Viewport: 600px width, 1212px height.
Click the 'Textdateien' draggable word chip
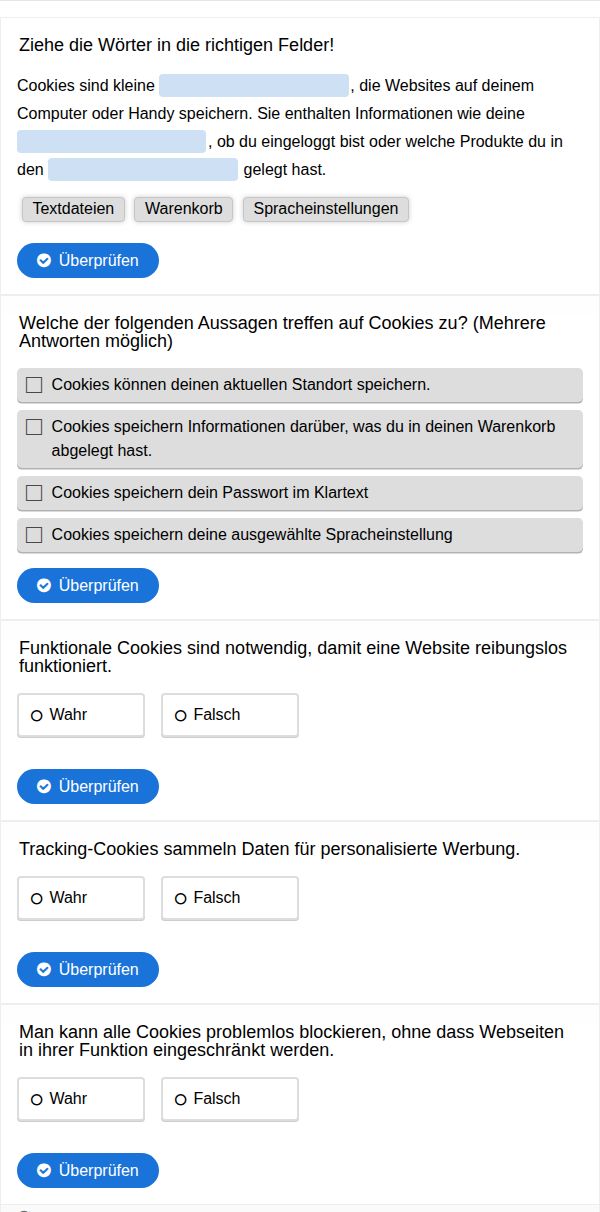[74, 209]
